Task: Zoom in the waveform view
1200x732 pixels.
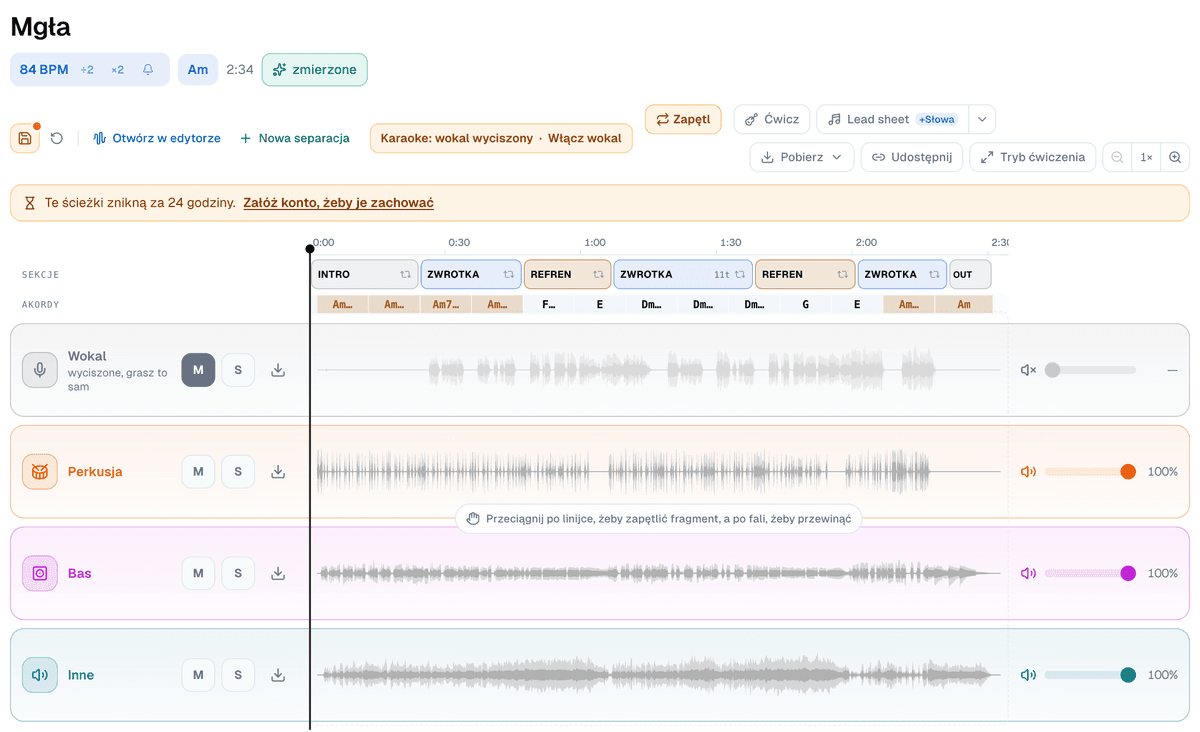Action: pyautogui.click(x=1175, y=157)
